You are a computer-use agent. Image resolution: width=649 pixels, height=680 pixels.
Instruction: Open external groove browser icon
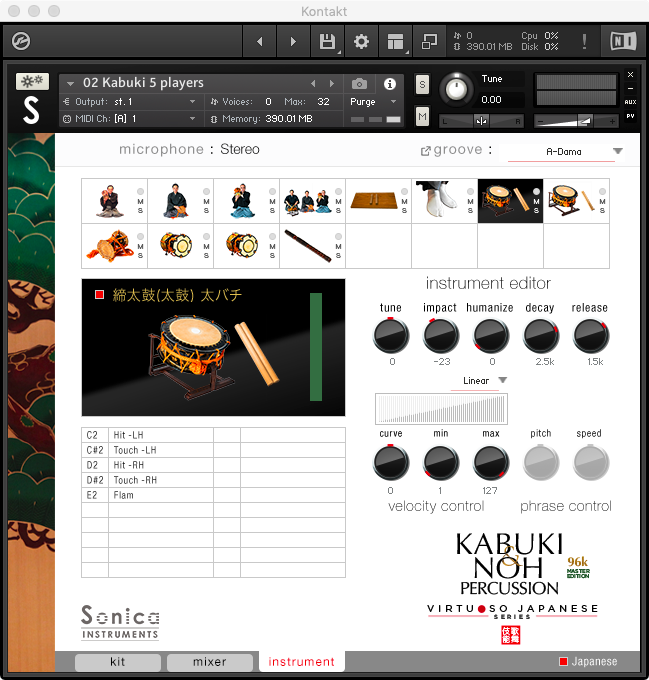pos(425,151)
